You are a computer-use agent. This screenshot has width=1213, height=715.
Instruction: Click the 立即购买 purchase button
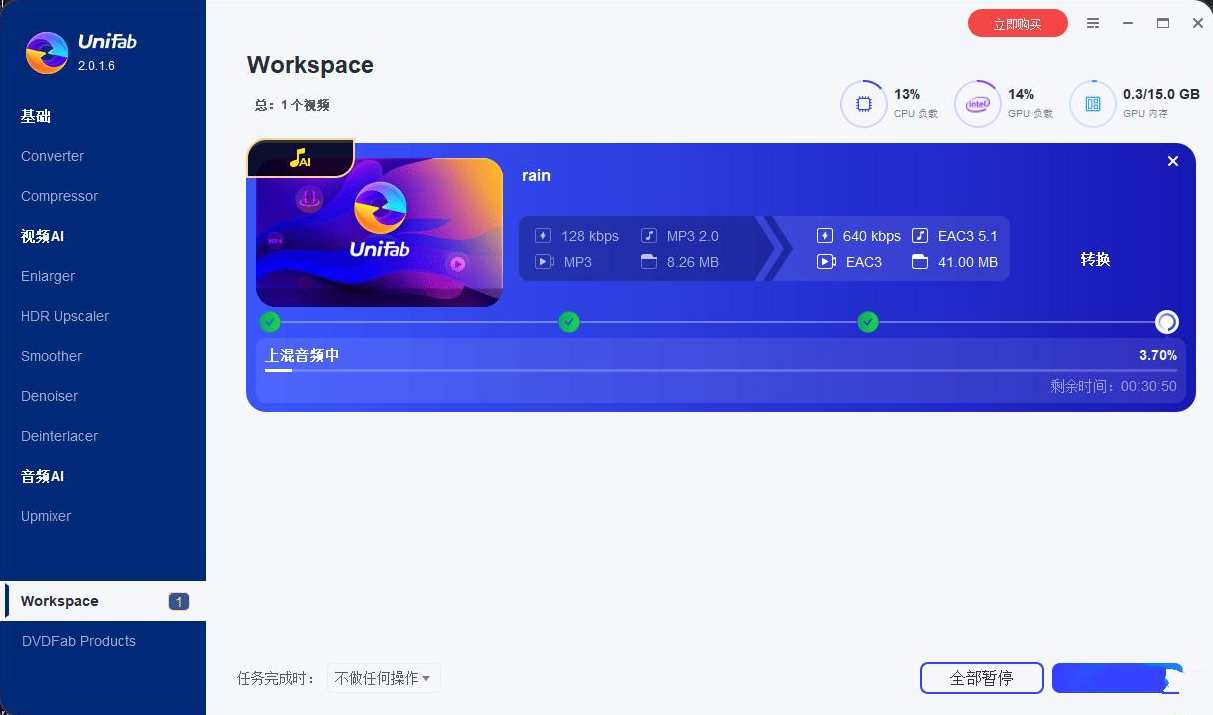(1018, 22)
